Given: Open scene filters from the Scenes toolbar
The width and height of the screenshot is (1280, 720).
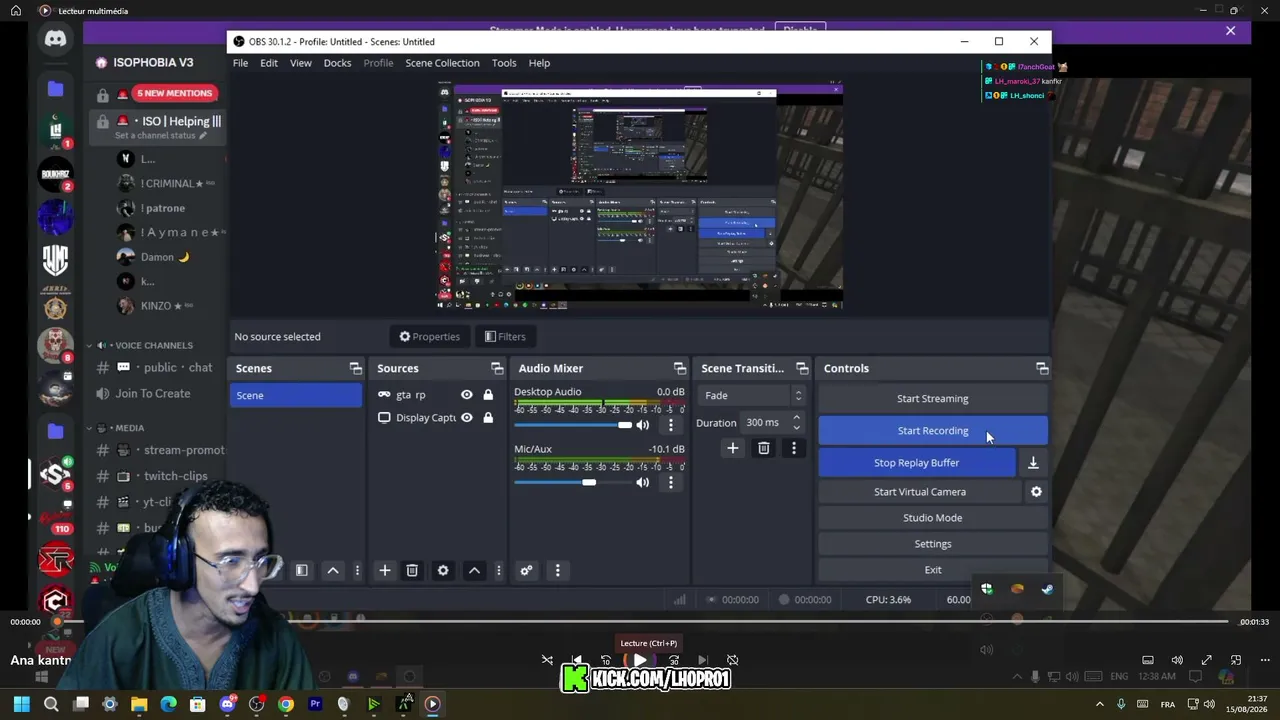Looking at the screenshot, I should tap(302, 570).
